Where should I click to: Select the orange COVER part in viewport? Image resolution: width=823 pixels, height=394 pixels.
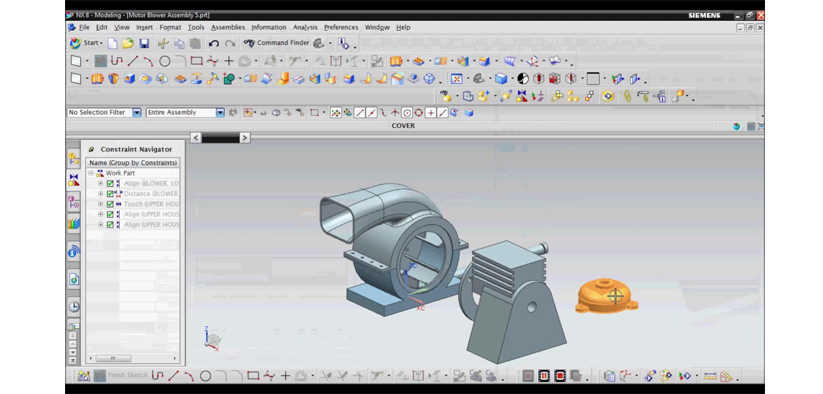pyautogui.click(x=606, y=297)
